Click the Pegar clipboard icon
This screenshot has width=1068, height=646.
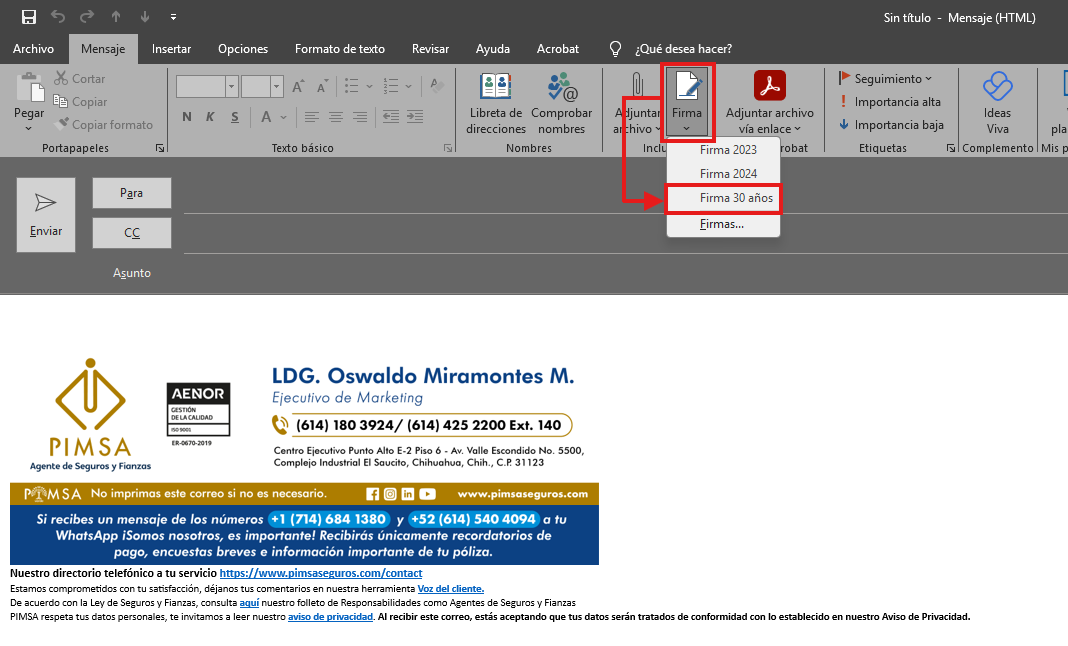29,89
